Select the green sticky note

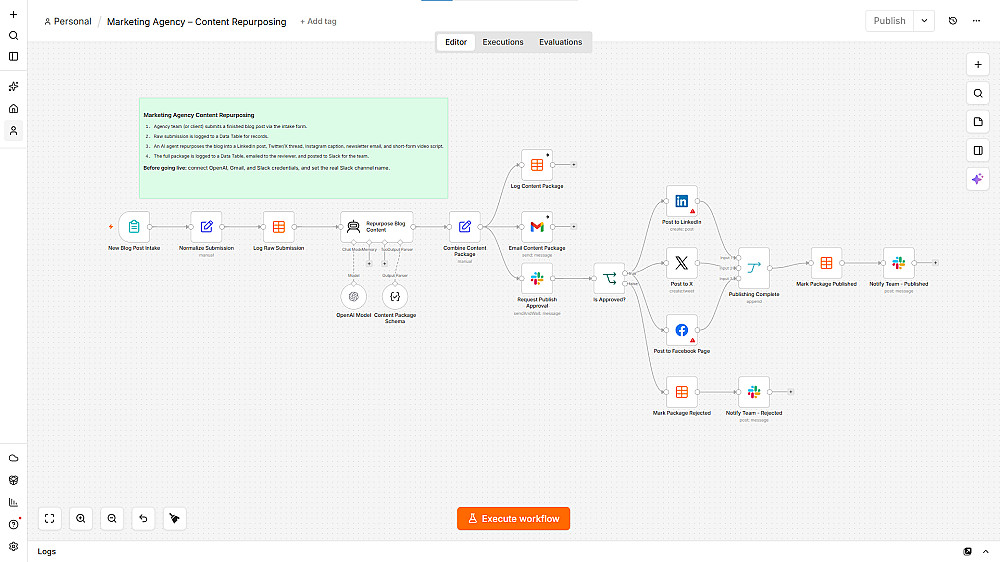pyautogui.click(x=293, y=148)
